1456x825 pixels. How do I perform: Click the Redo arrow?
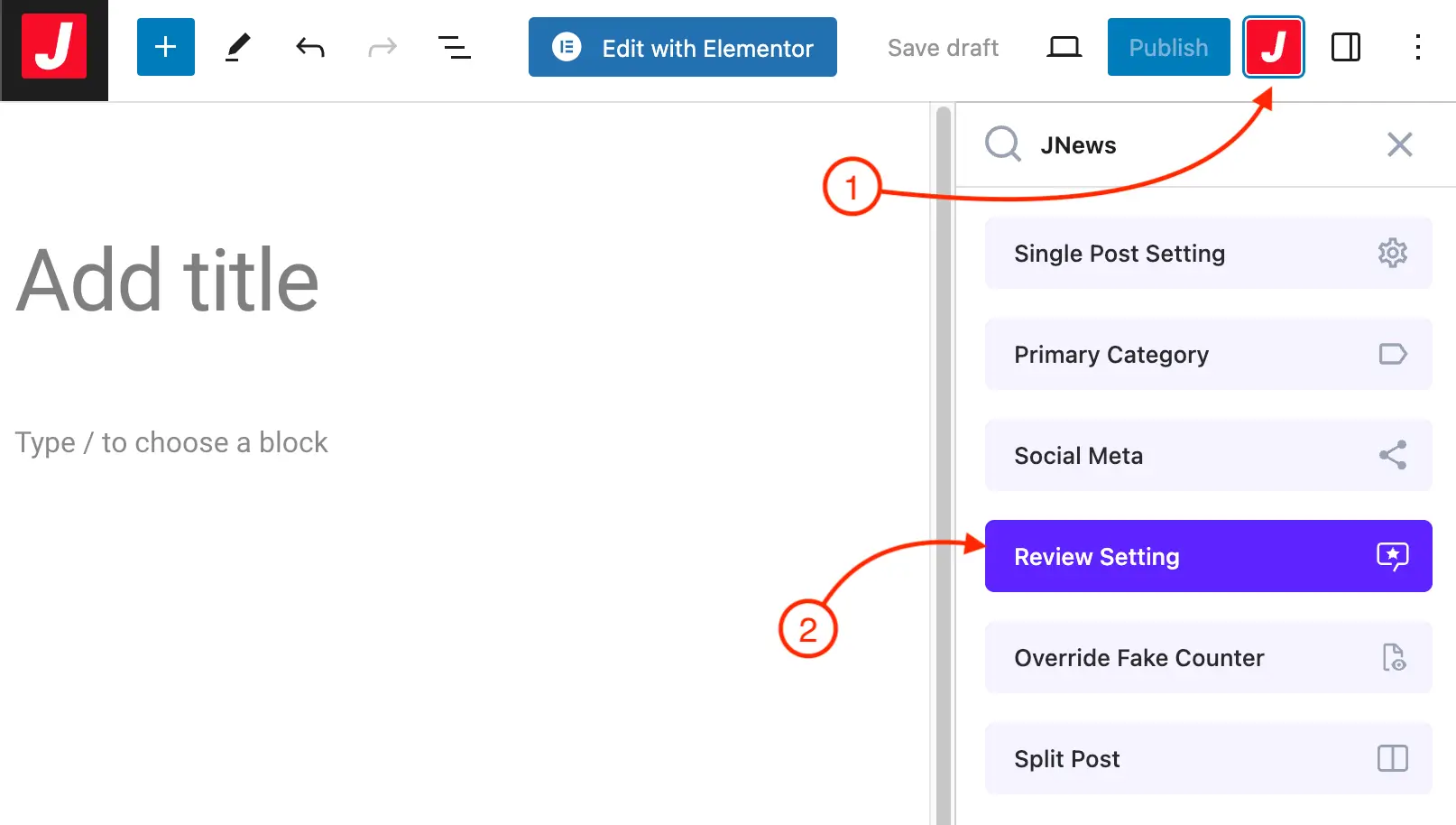pyautogui.click(x=382, y=47)
